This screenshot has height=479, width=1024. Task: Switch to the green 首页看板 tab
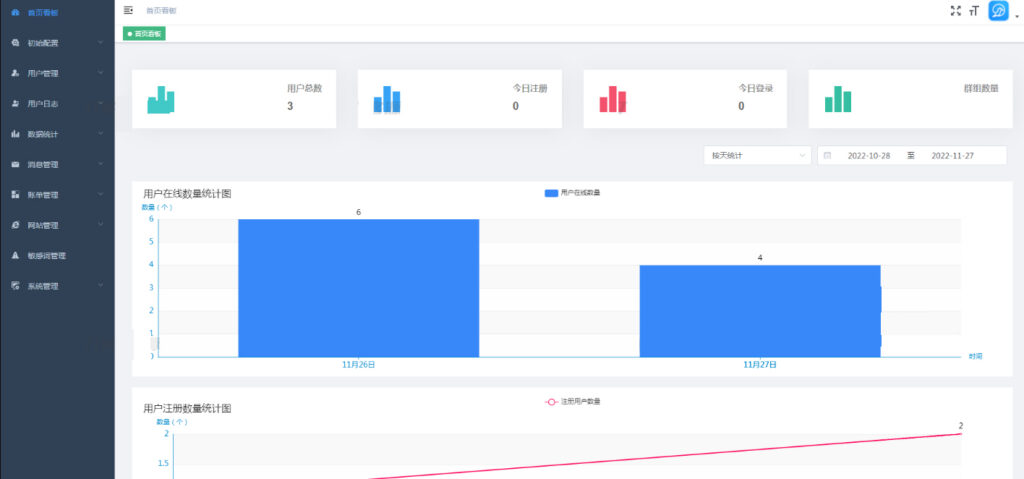[x=145, y=33]
